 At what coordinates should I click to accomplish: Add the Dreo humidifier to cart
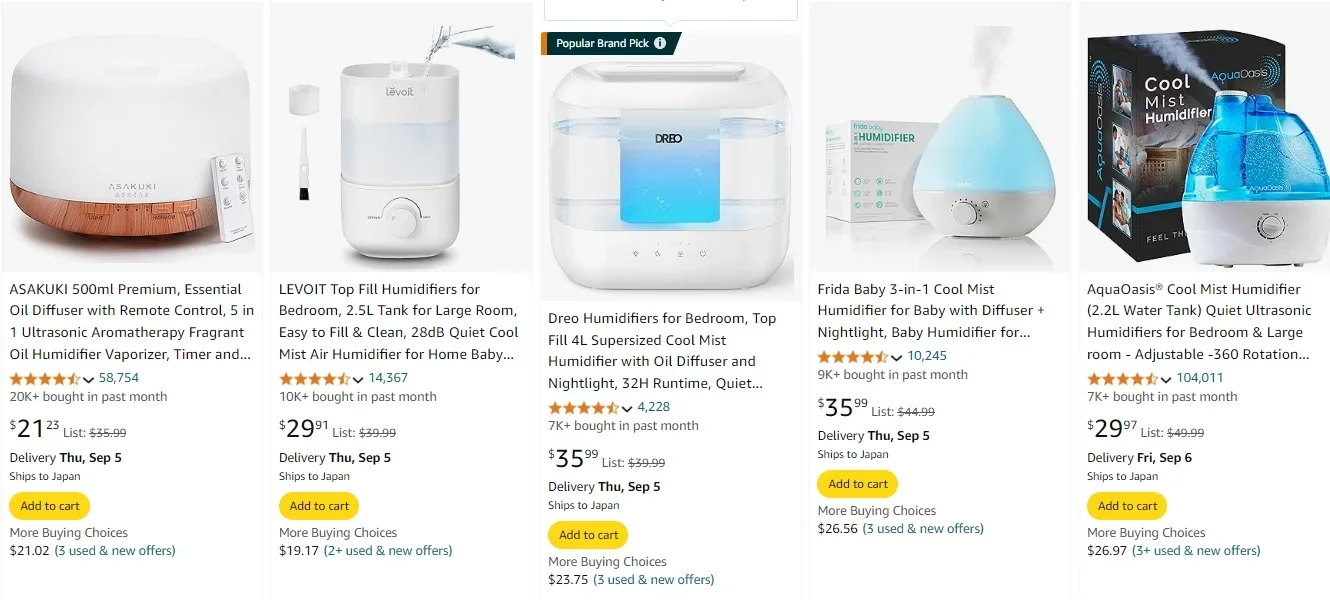pos(587,534)
